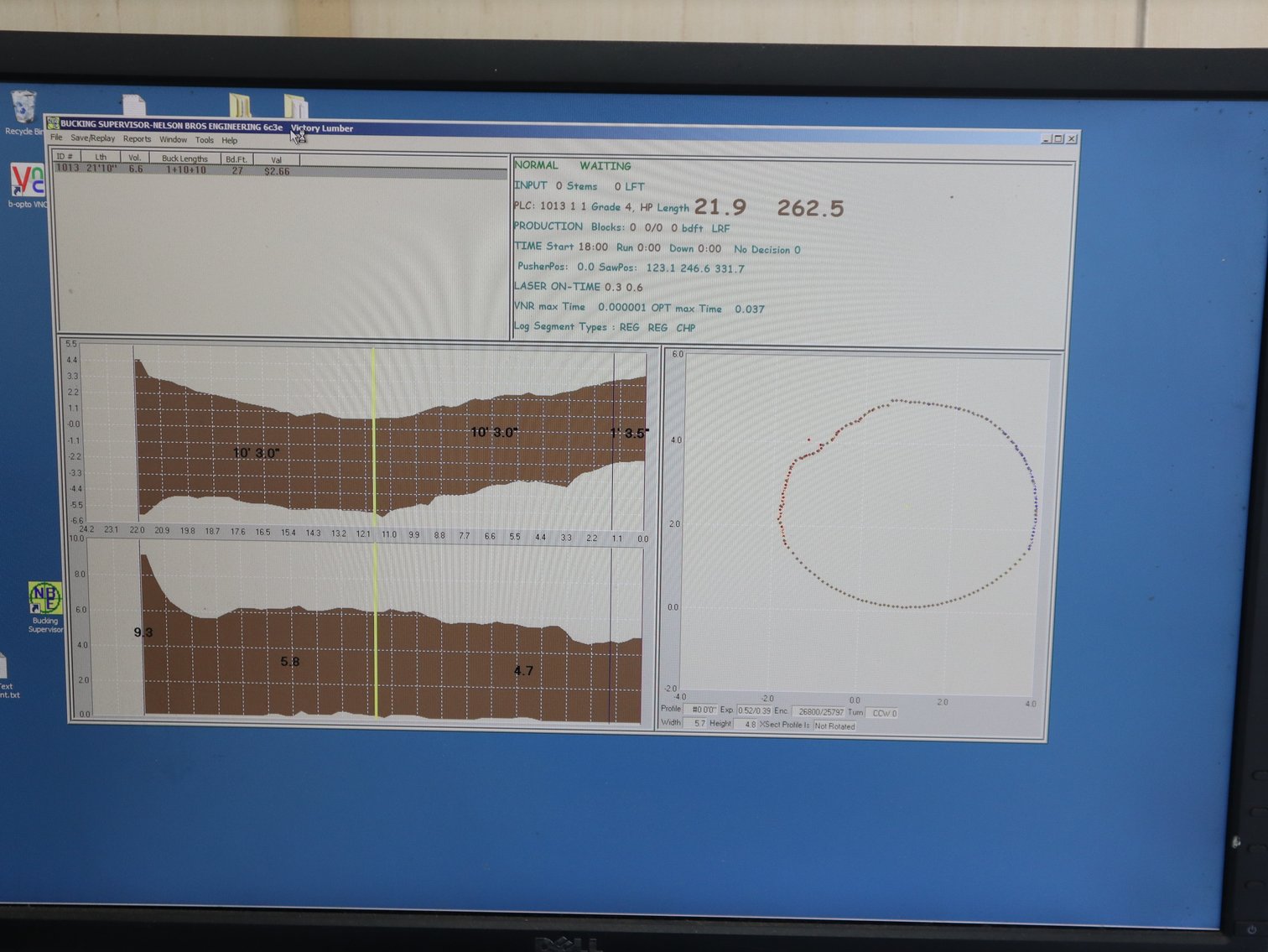Open the Recycle Bin desktop icon
This screenshot has height=952, width=1268.
(23, 109)
